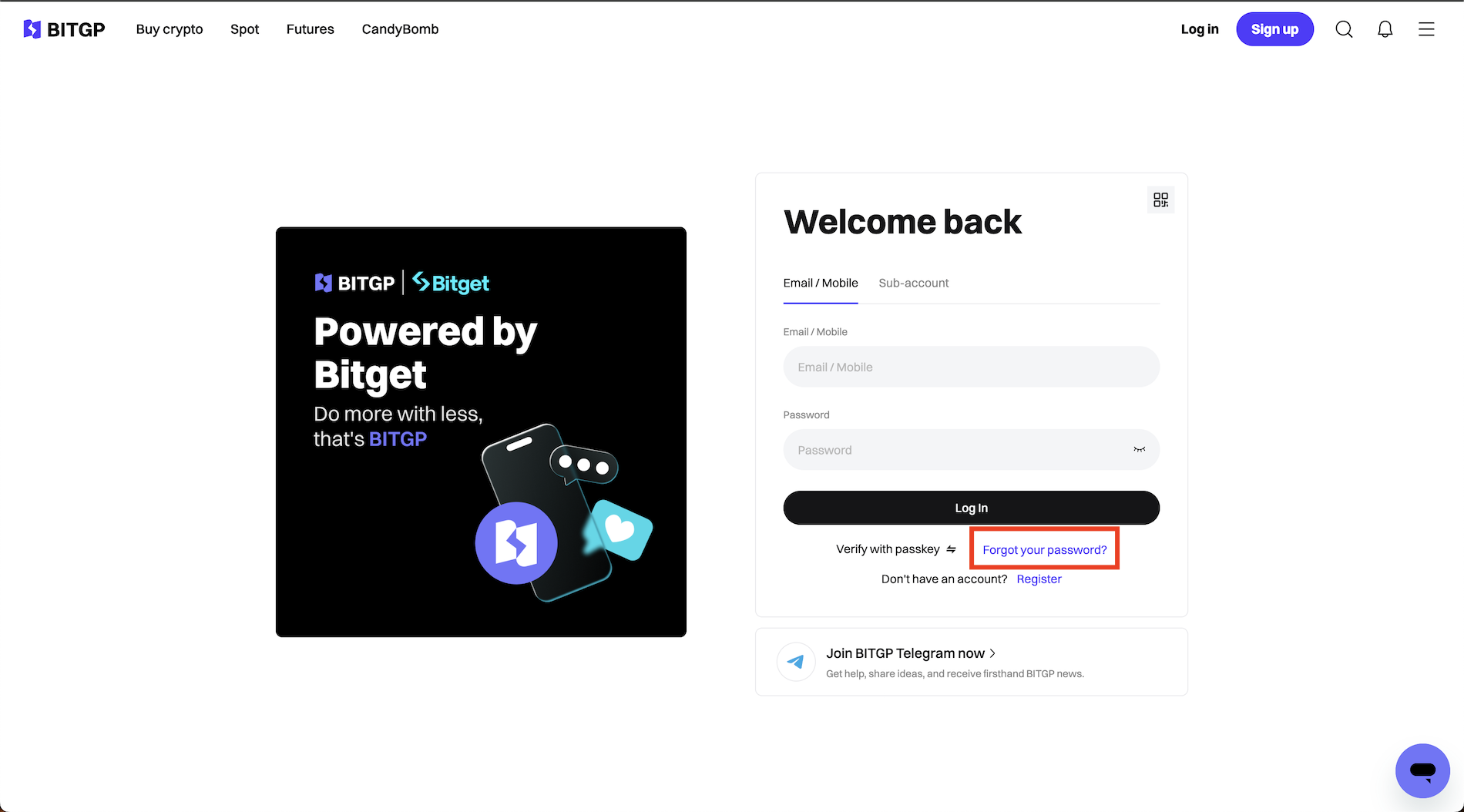Focus the Password input field
Image resolution: width=1464 pixels, height=812 pixels.
971,450
